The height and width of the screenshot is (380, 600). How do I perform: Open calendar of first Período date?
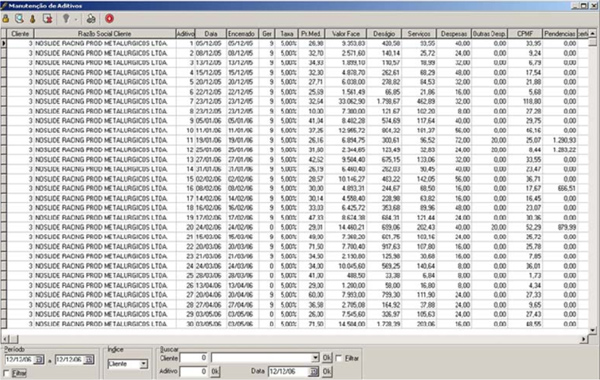(x=39, y=360)
